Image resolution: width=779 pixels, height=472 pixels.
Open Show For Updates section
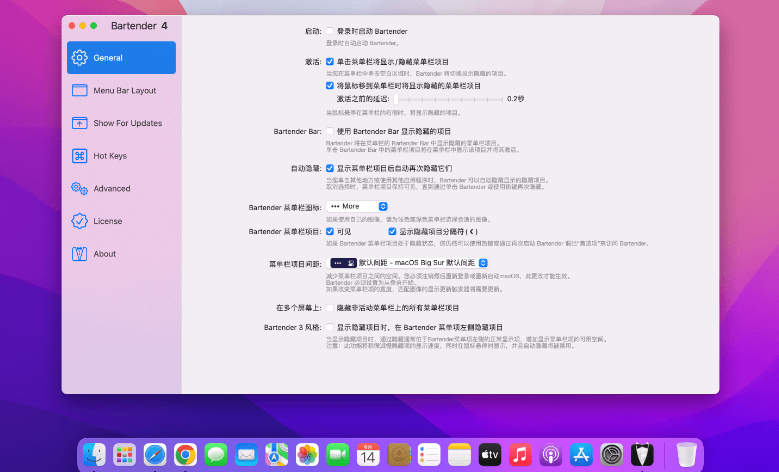coord(121,123)
